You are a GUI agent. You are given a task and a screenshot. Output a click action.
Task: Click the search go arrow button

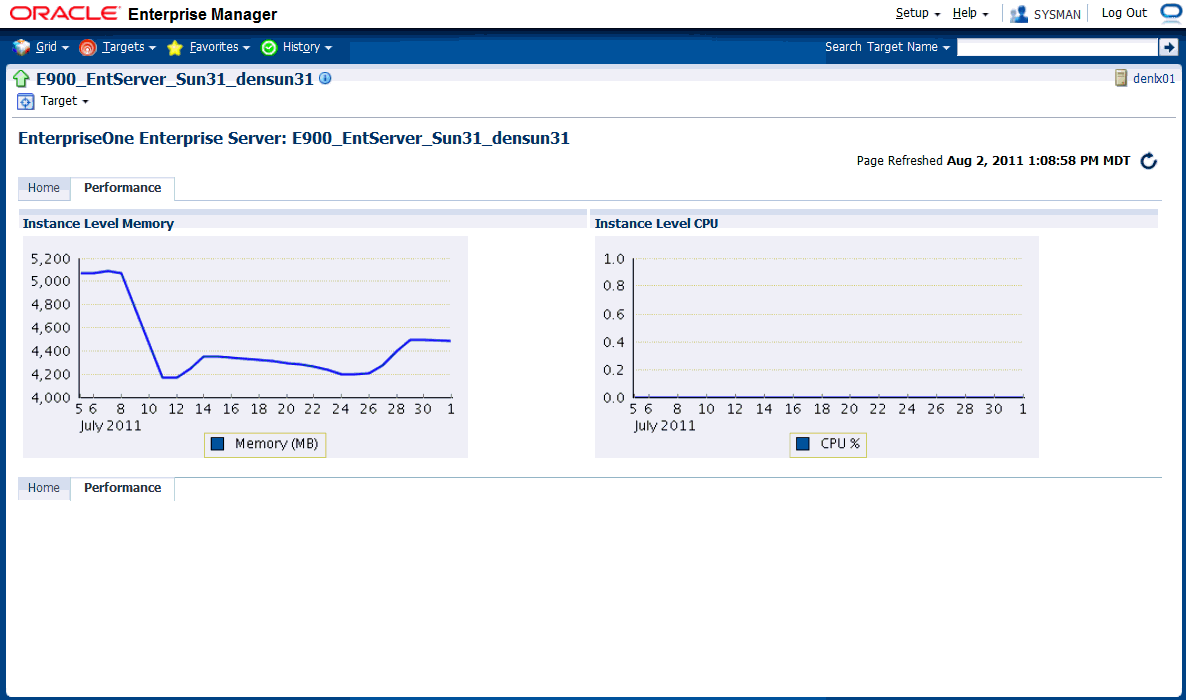[1169, 47]
